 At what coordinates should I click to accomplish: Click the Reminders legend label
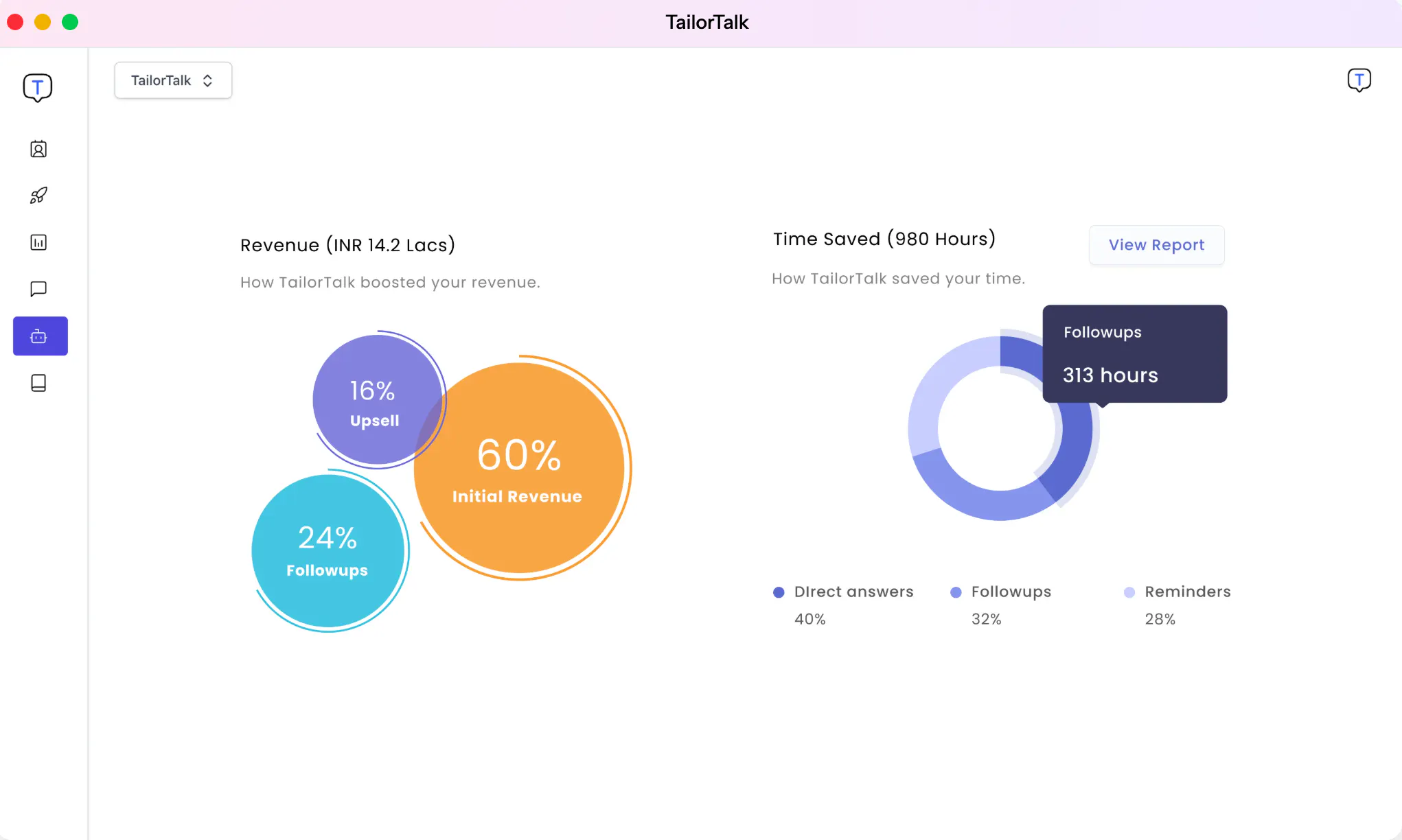(1188, 592)
